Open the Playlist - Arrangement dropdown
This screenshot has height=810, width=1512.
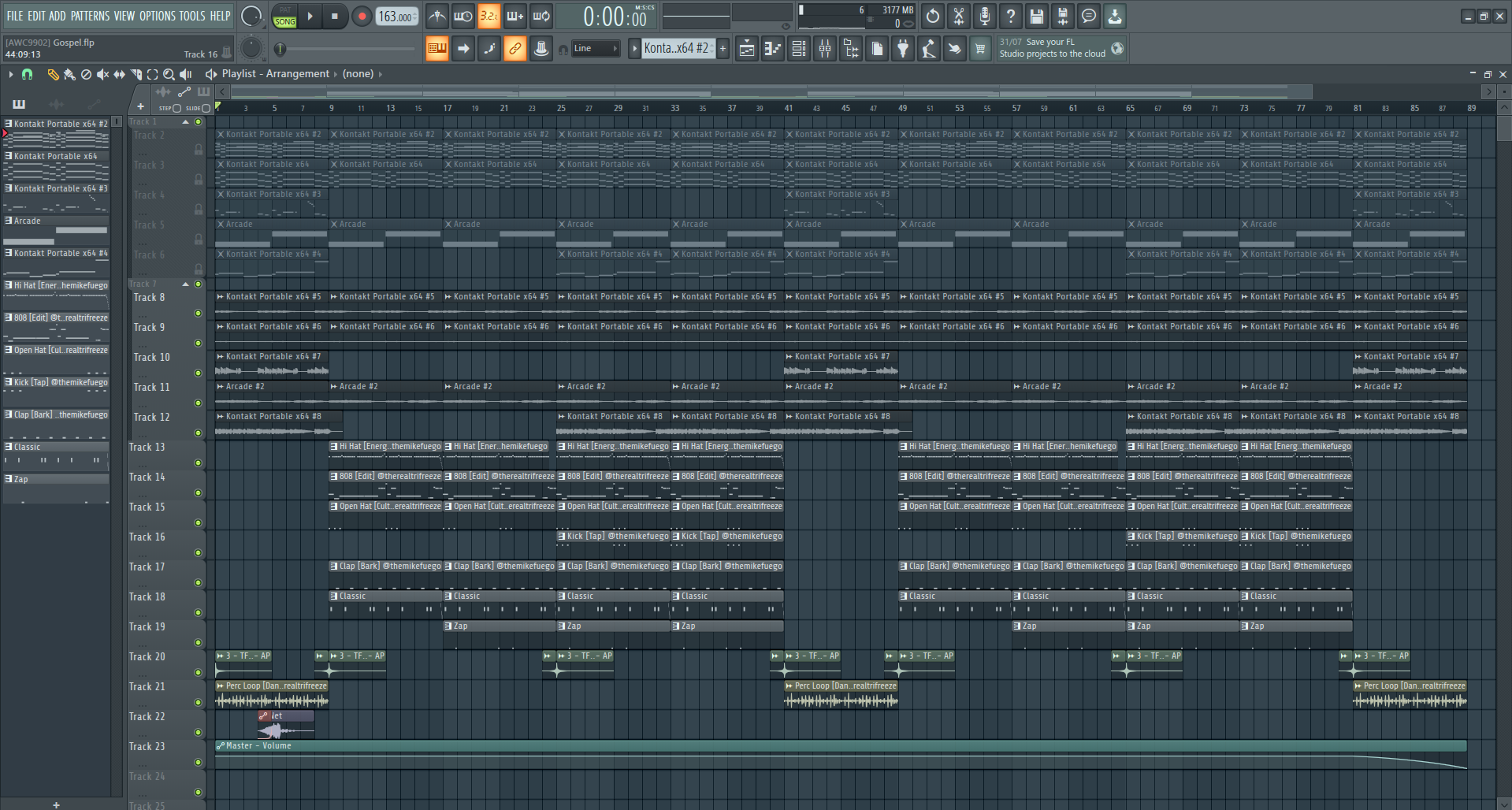(x=276, y=74)
